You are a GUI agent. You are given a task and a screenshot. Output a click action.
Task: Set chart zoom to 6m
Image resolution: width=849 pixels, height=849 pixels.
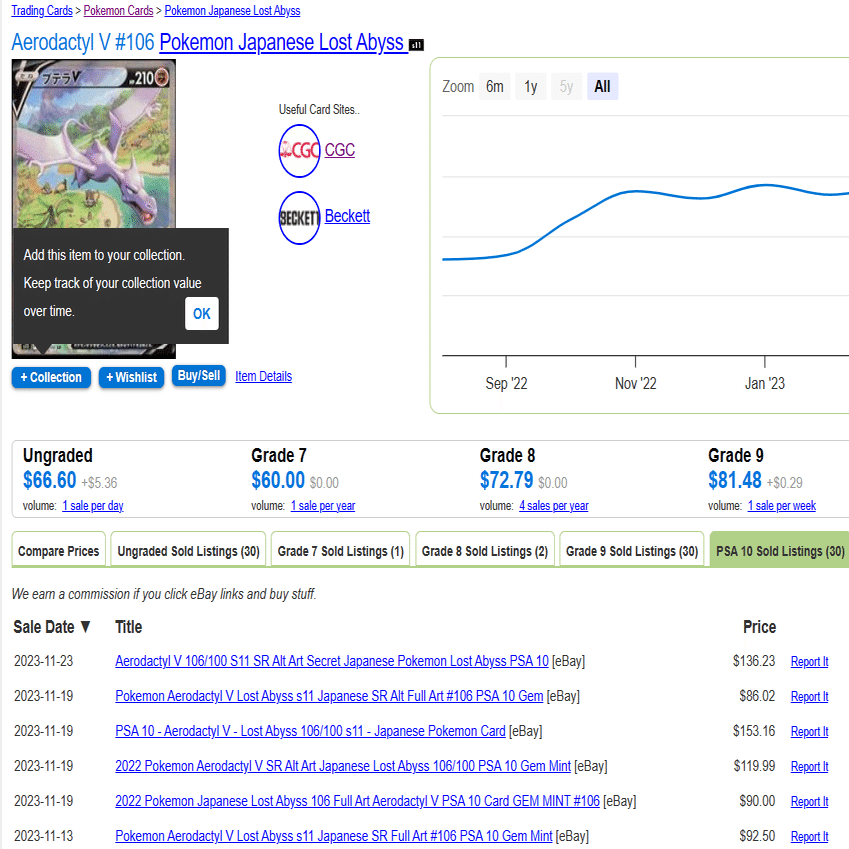[x=494, y=87]
